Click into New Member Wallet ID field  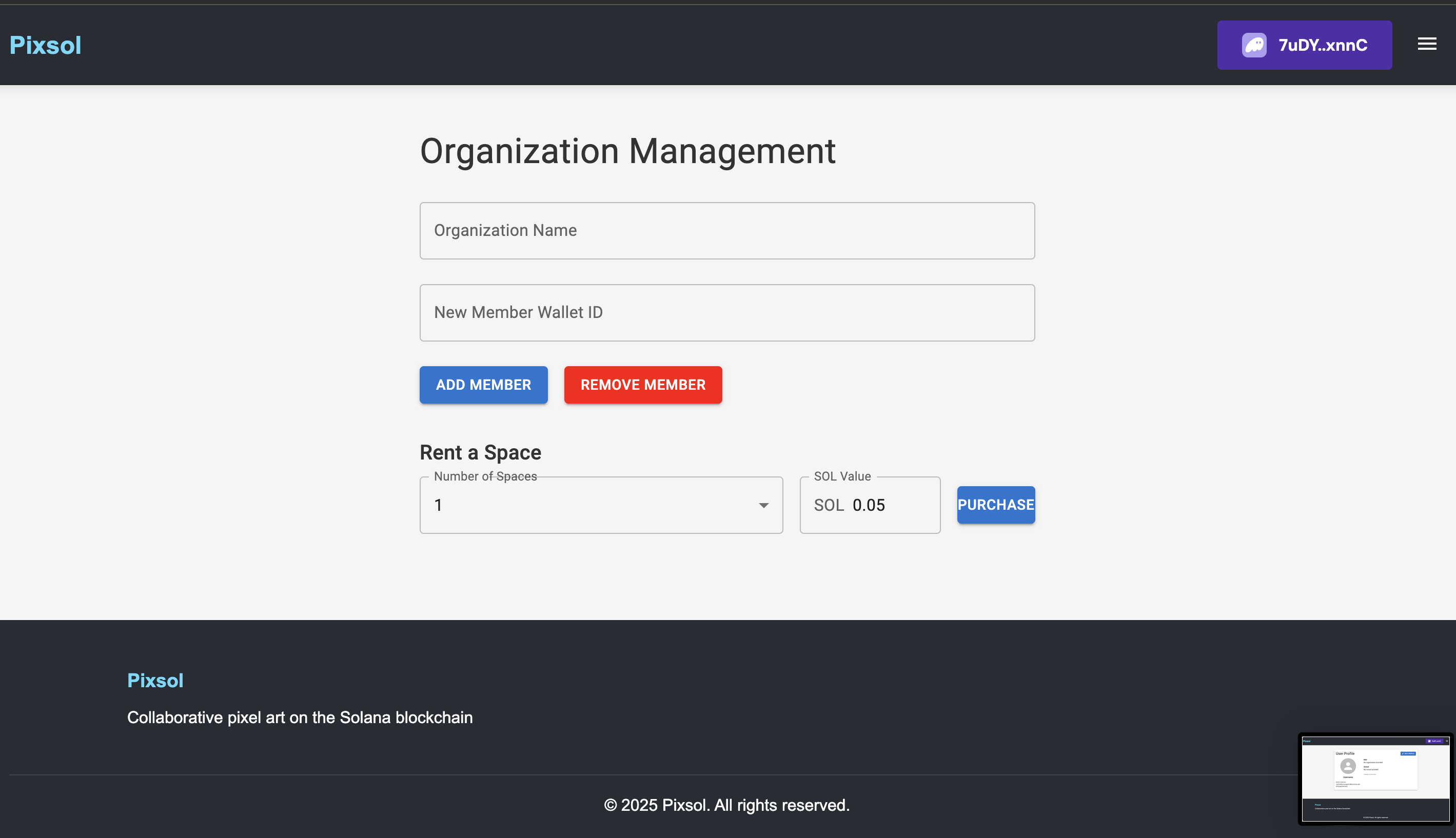[x=726, y=312]
